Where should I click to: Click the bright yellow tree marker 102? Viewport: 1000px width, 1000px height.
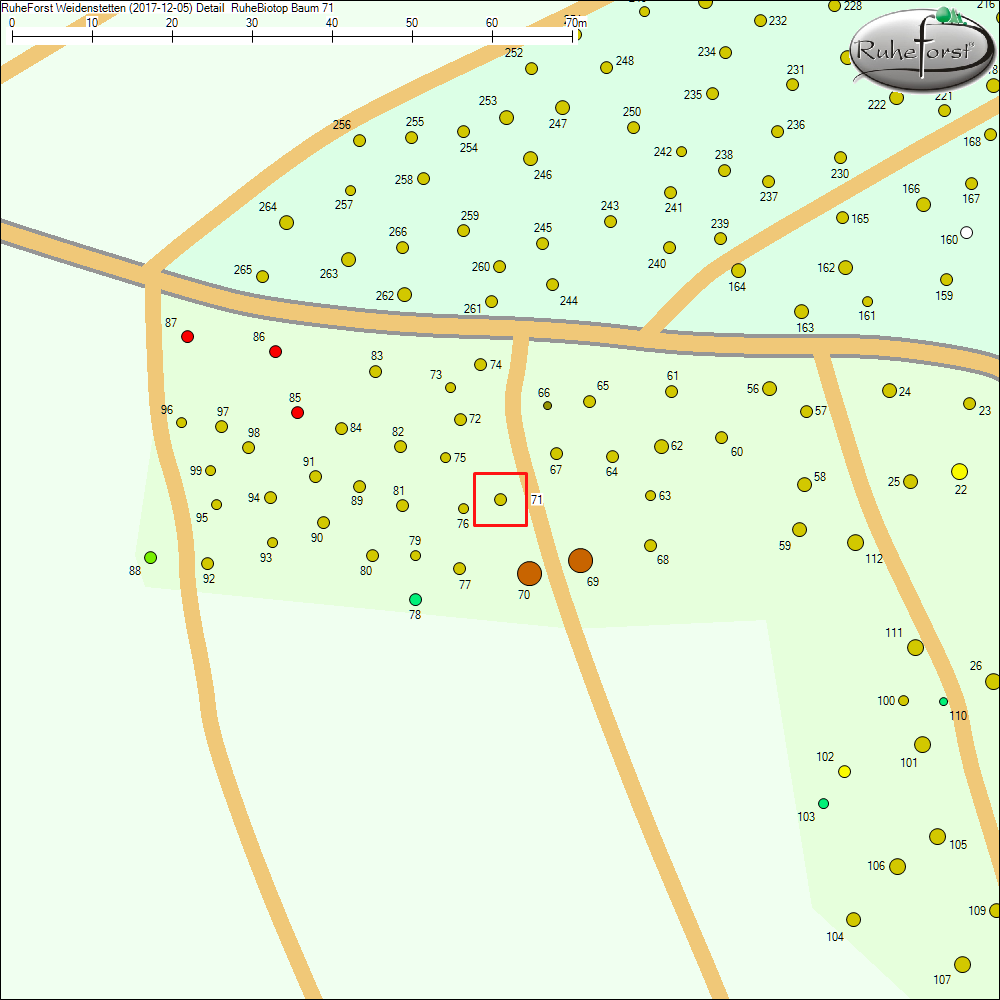click(844, 771)
